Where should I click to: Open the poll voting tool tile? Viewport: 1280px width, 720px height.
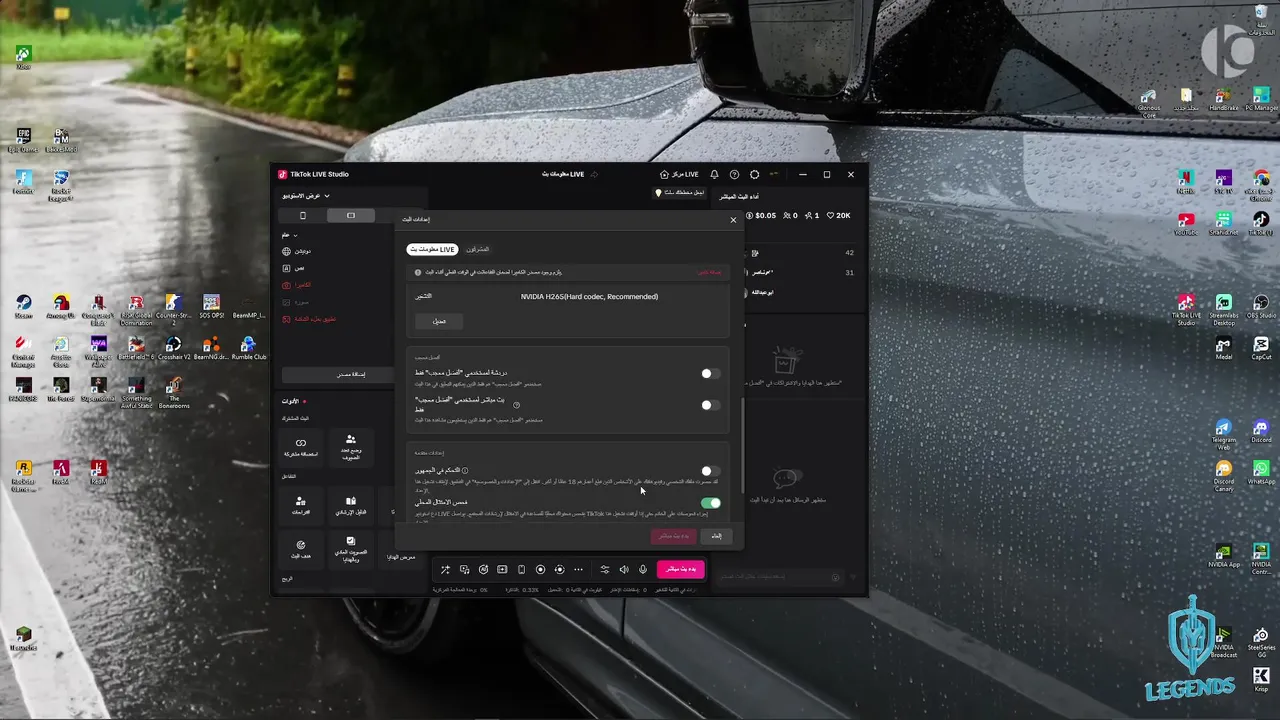351,548
